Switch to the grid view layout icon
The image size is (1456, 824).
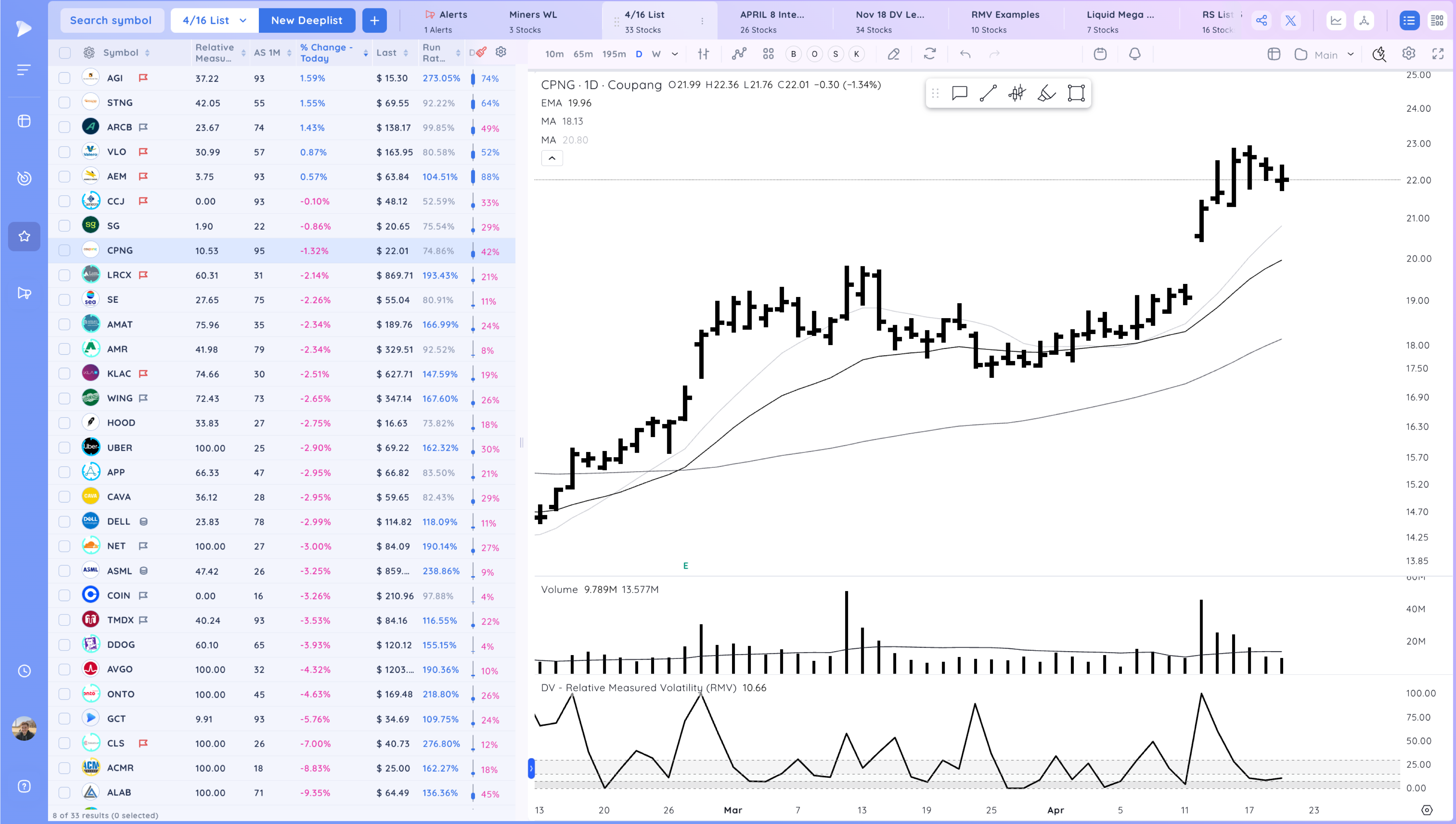pyautogui.click(x=1437, y=21)
